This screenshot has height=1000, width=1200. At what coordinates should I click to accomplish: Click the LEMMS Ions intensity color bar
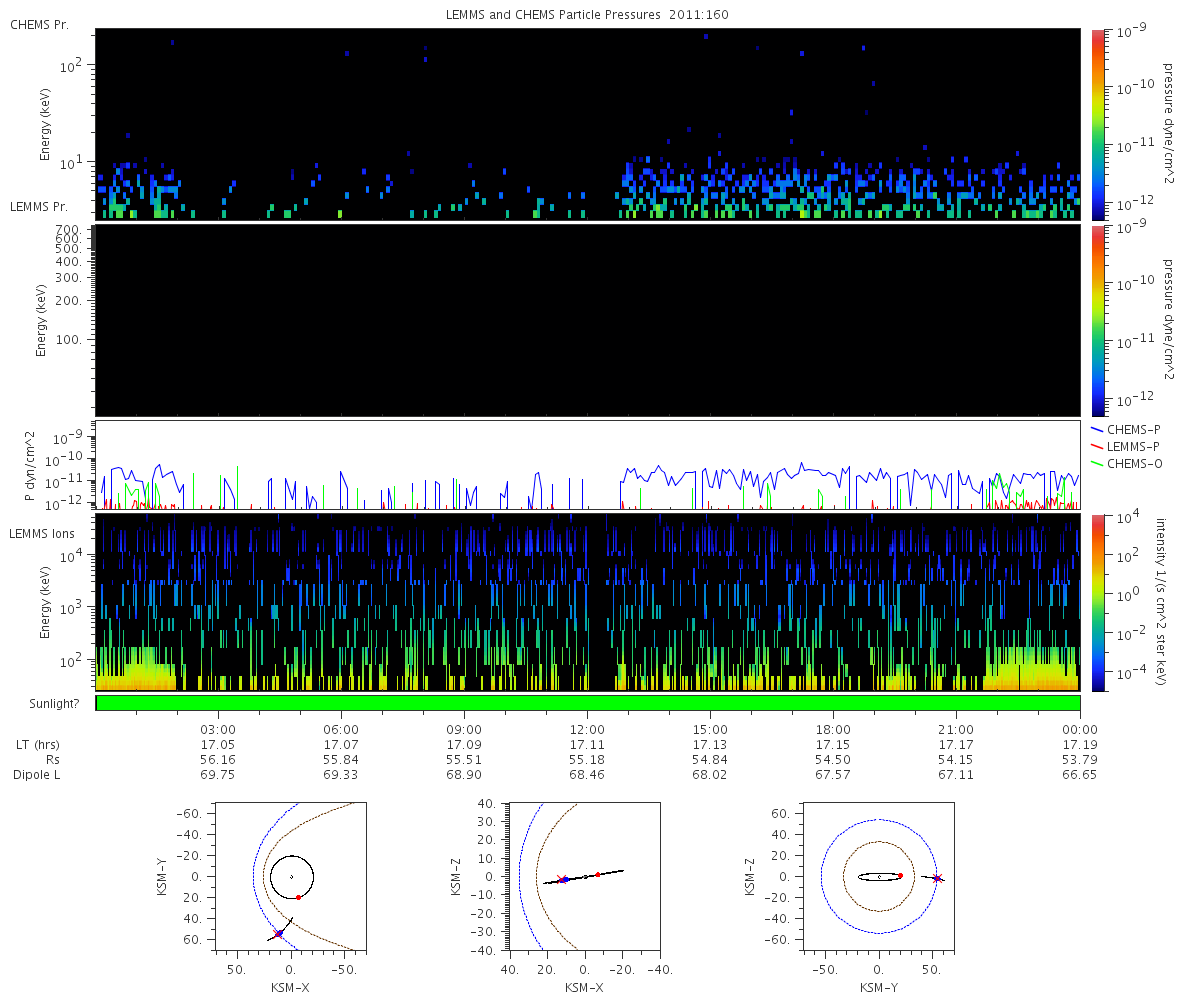1098,602
